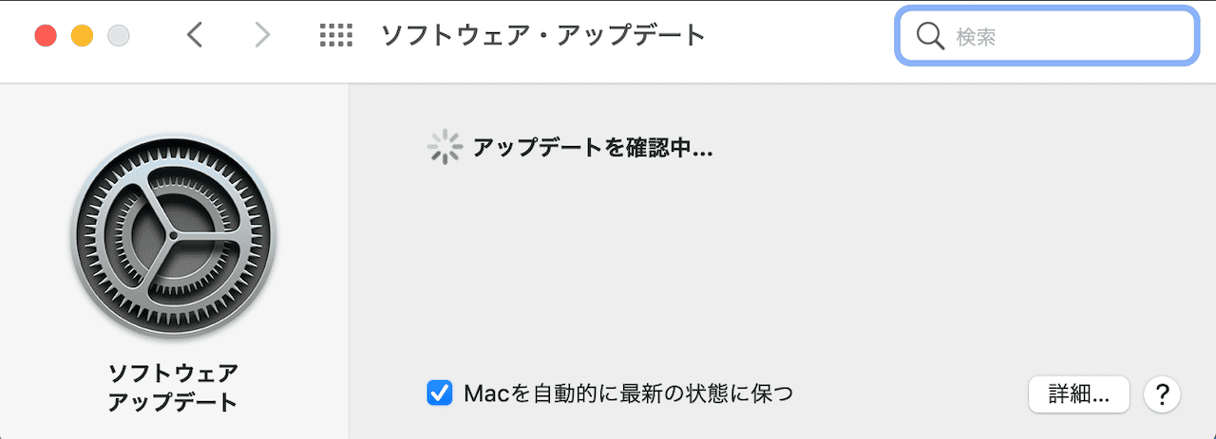
Task: Click the grayed-out zoom window button
Action: [118, 36]
